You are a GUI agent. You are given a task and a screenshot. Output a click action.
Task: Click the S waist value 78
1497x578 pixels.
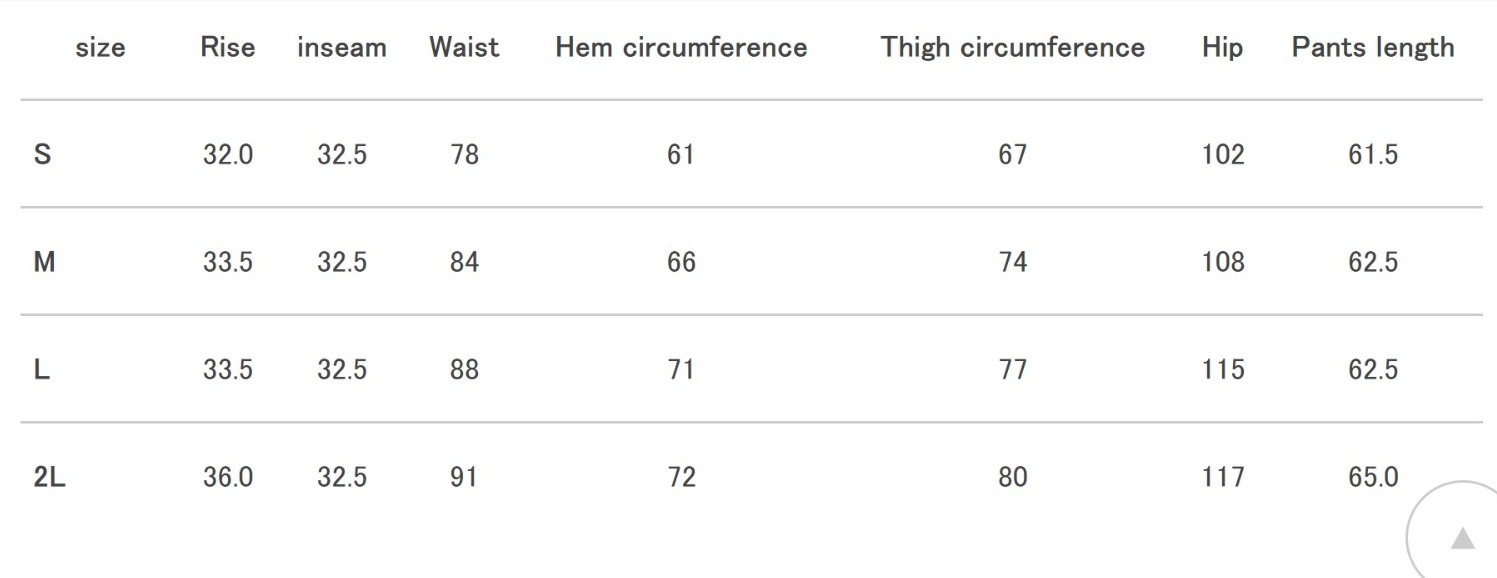tap(464, 155)
